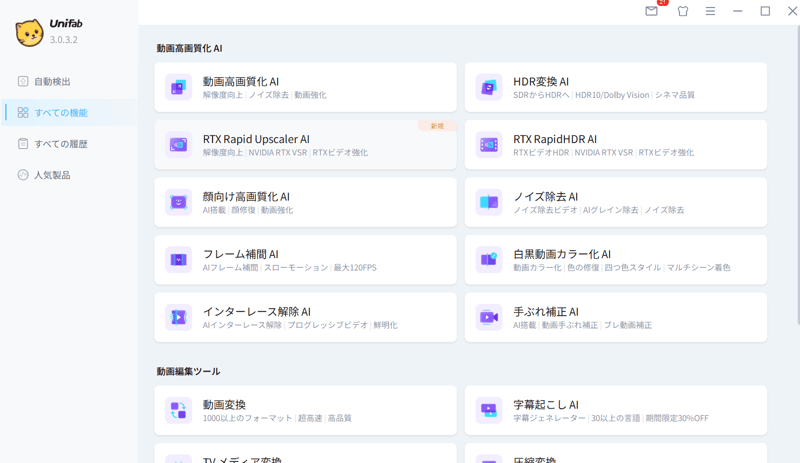Image resolution: width=800 pixels, height=463 pixels.
Task: Click the ノイズ除去 AI icon
Action: pos(489,202)
